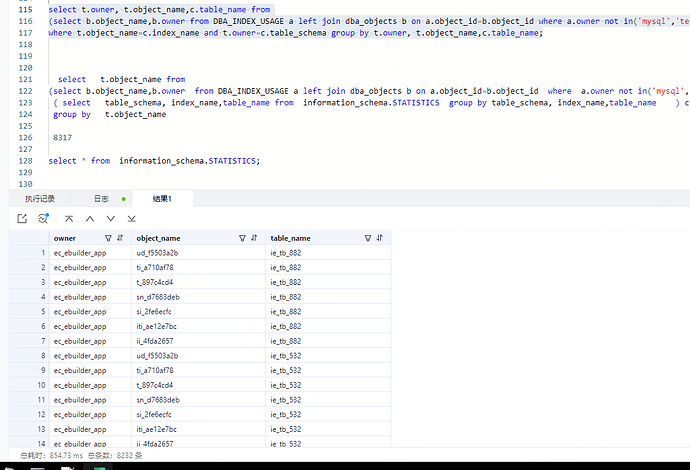Open filter on object_name column
This screenshot has height=470, width=690.
(x=242, y=238)
